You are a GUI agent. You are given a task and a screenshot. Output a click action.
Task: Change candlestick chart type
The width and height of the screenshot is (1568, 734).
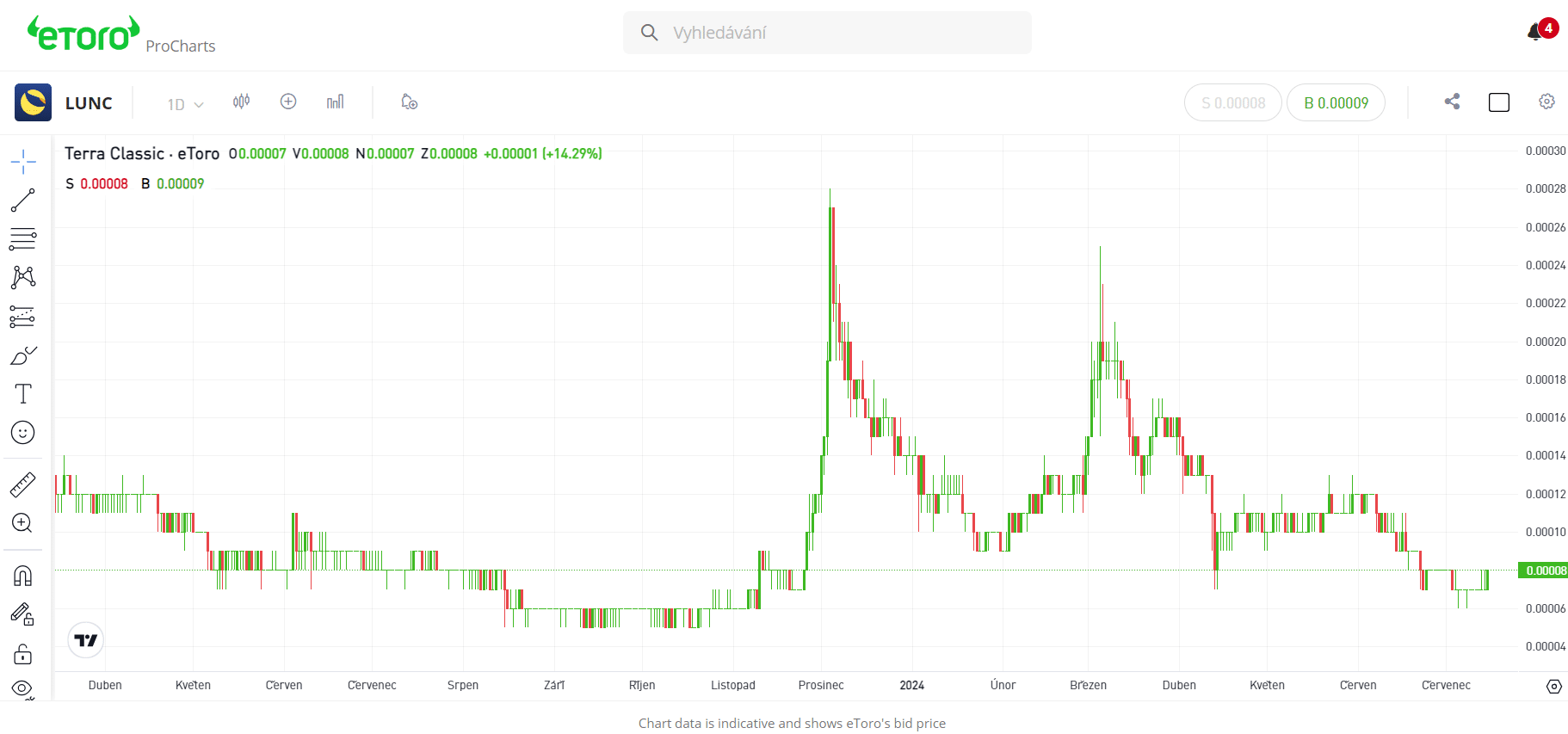[x=242, y=102]
